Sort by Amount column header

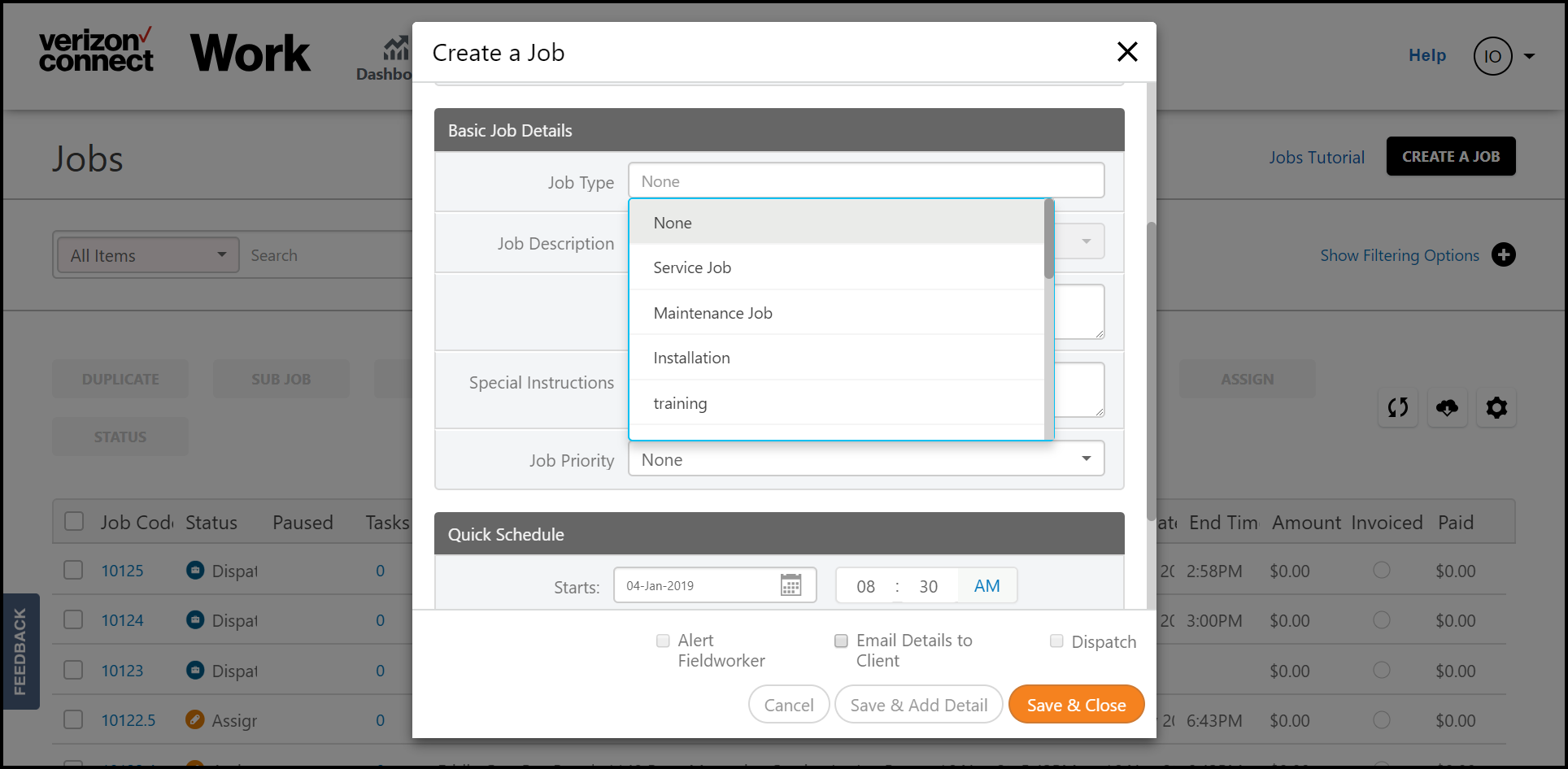(1306, 523)
